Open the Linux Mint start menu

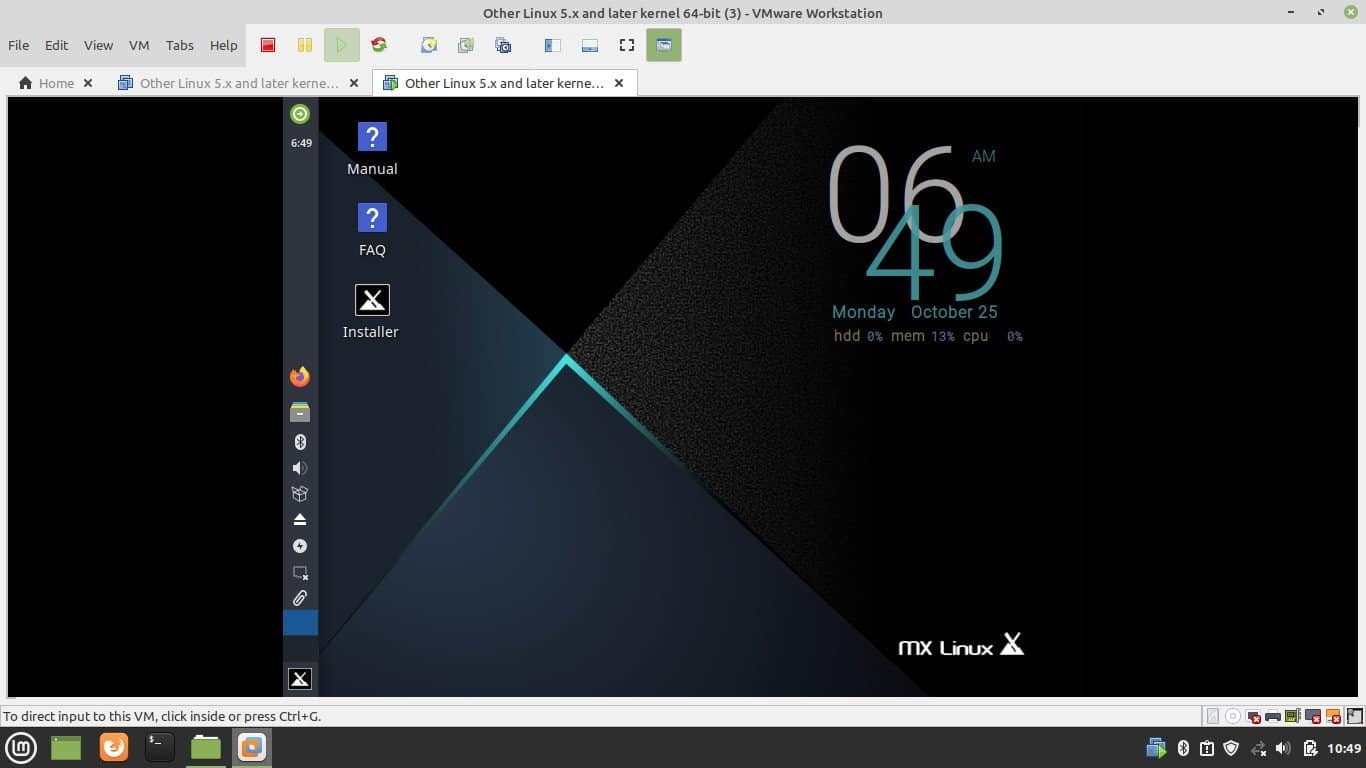[x=21, y=747]
